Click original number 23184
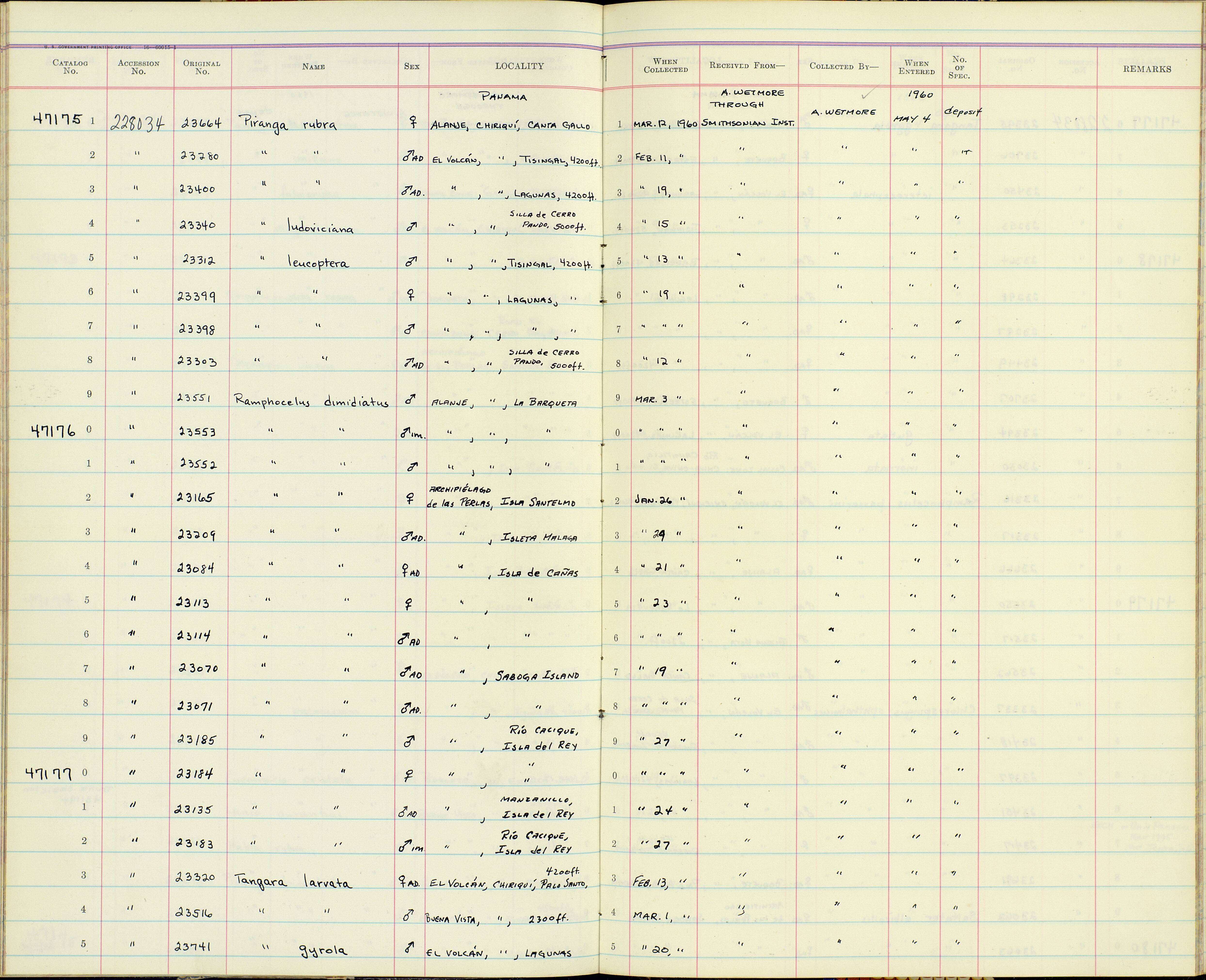Viewport: 1206px width, 980px height. (x=196, y=774)
